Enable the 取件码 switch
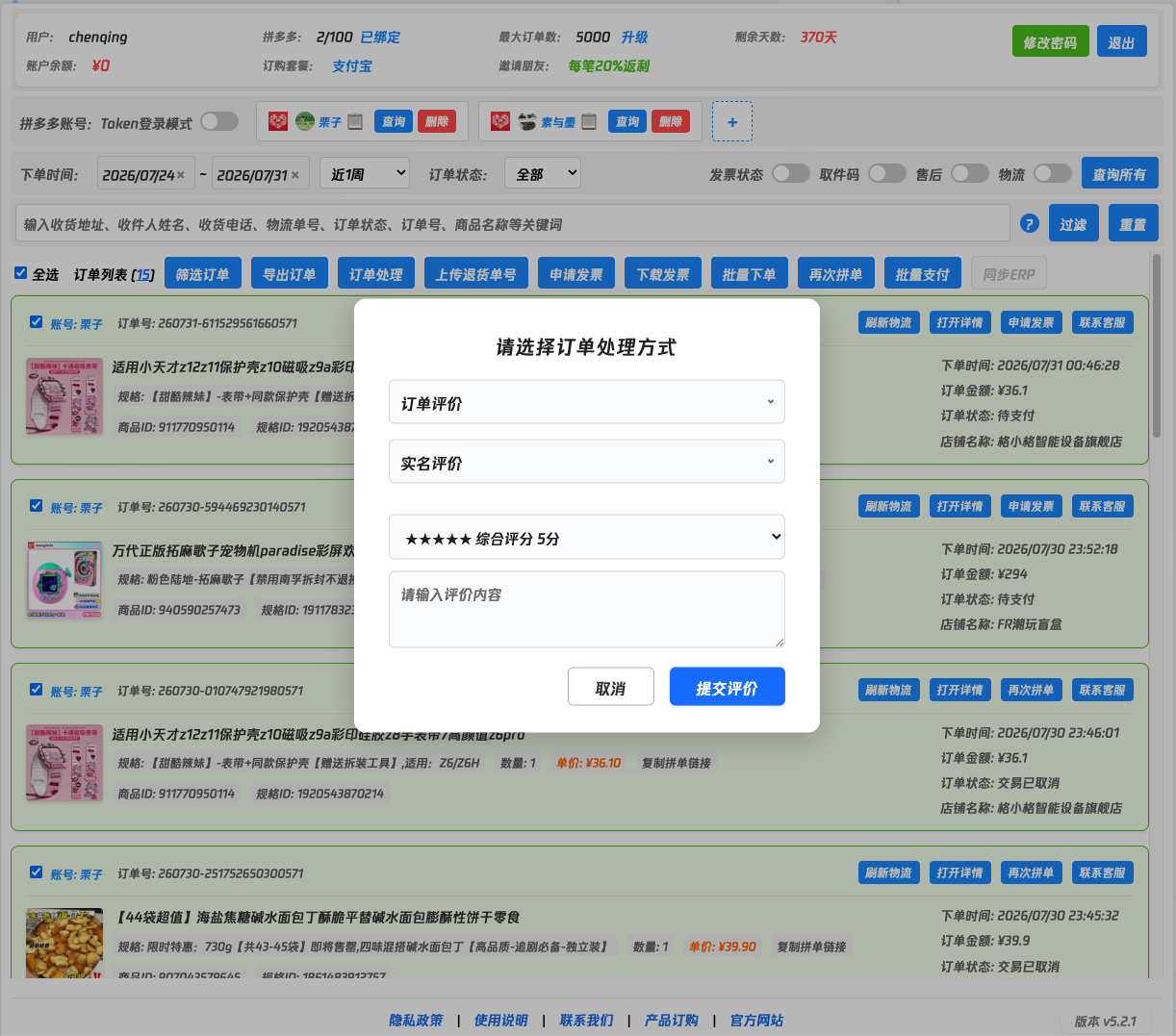1176x1036 pixels. pos(887,173)
